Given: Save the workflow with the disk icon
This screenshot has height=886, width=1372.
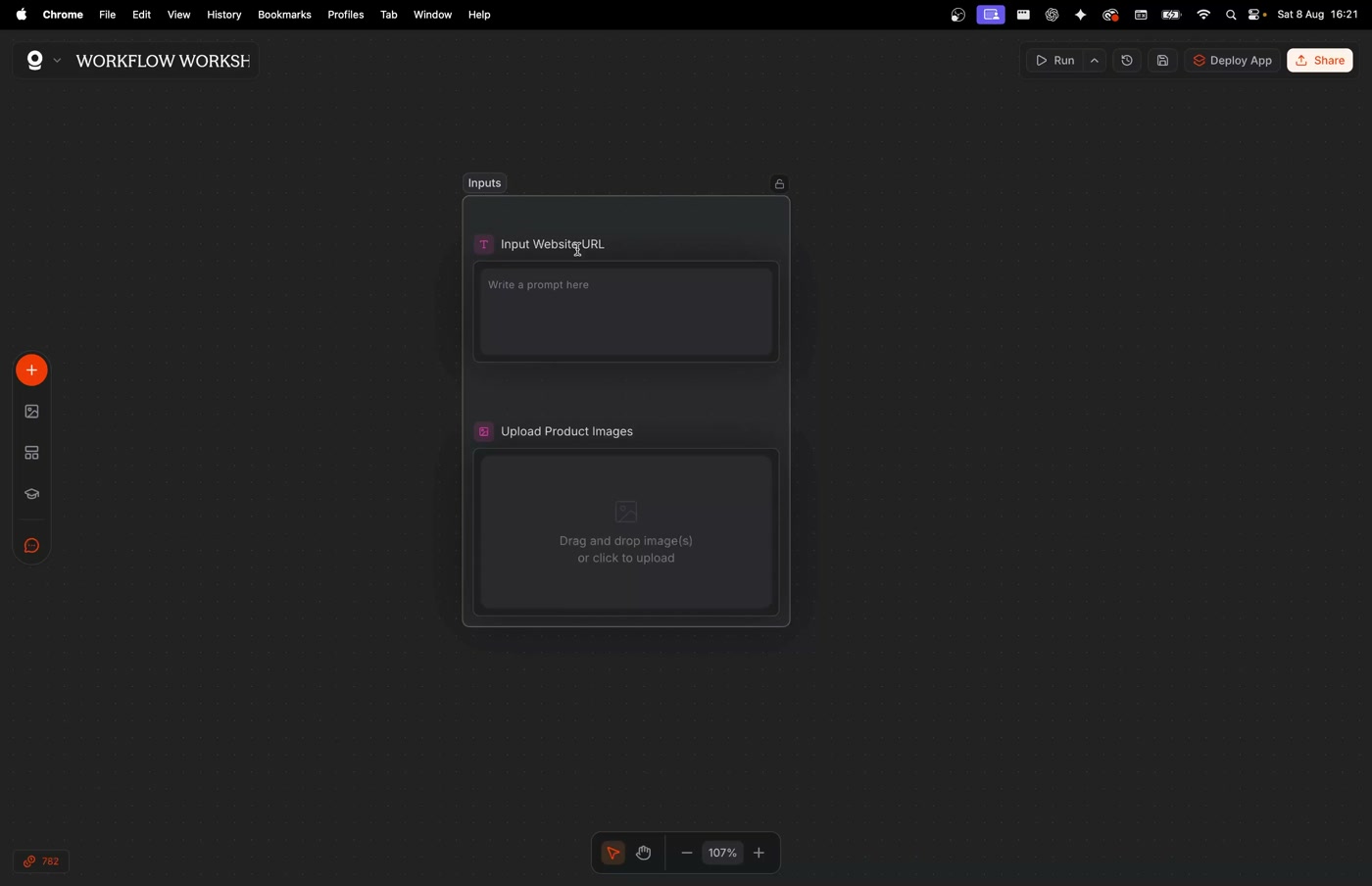Looking at the screenshot, I should pos(1162,61).
